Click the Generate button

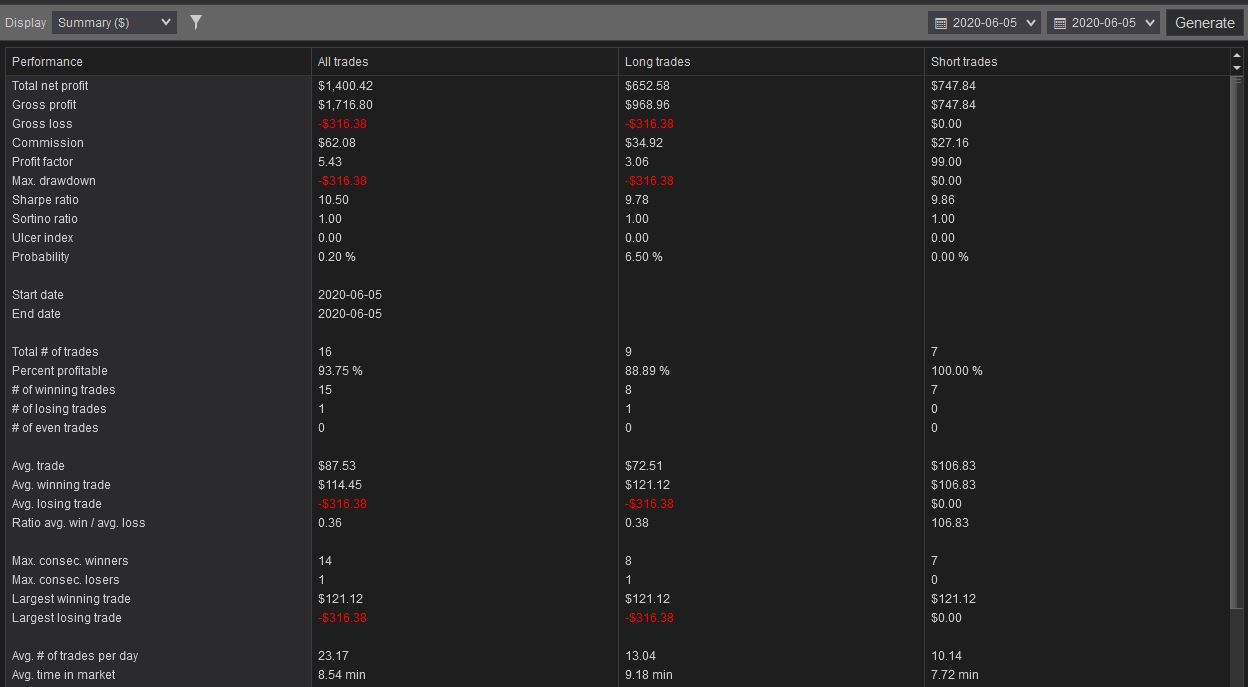(x=1204, y=22)
